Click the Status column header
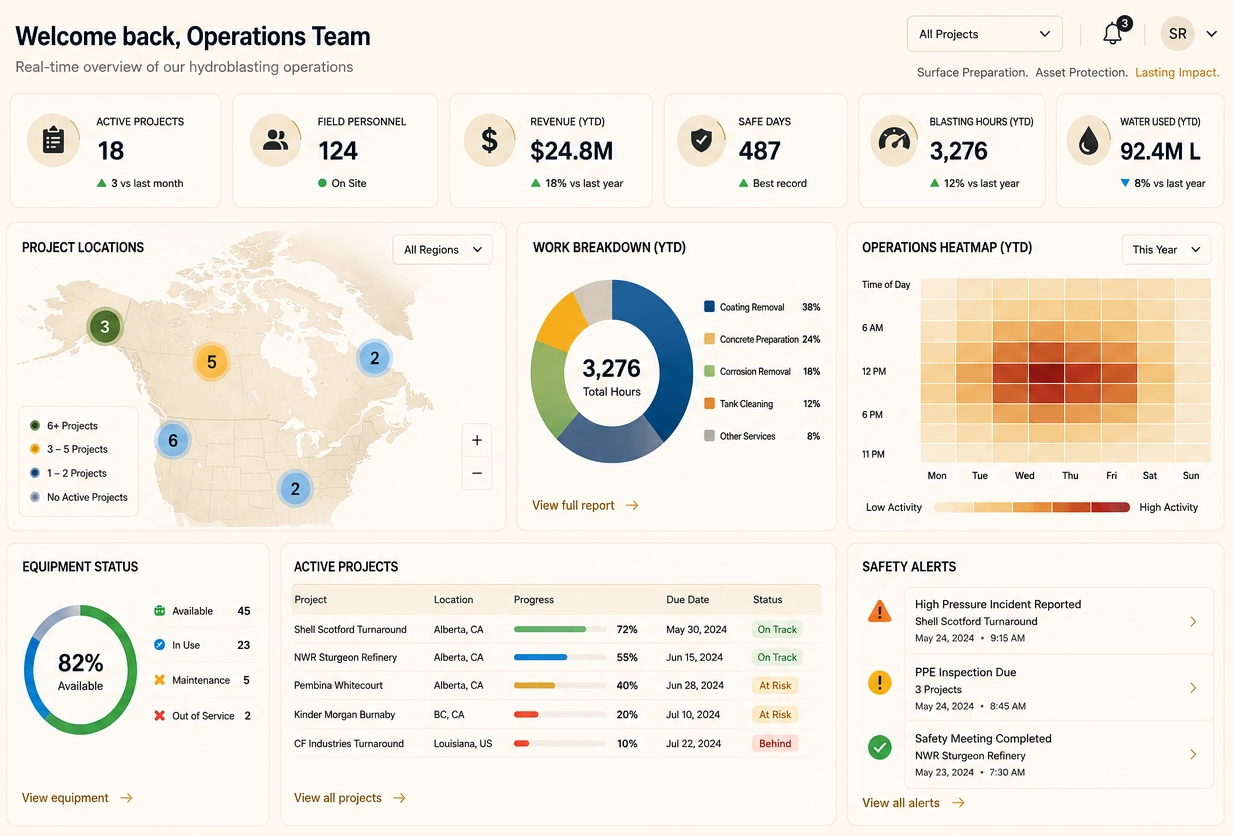Viewport: 1233px width, 836px height. pyautogui.click(x=767, y=600)
